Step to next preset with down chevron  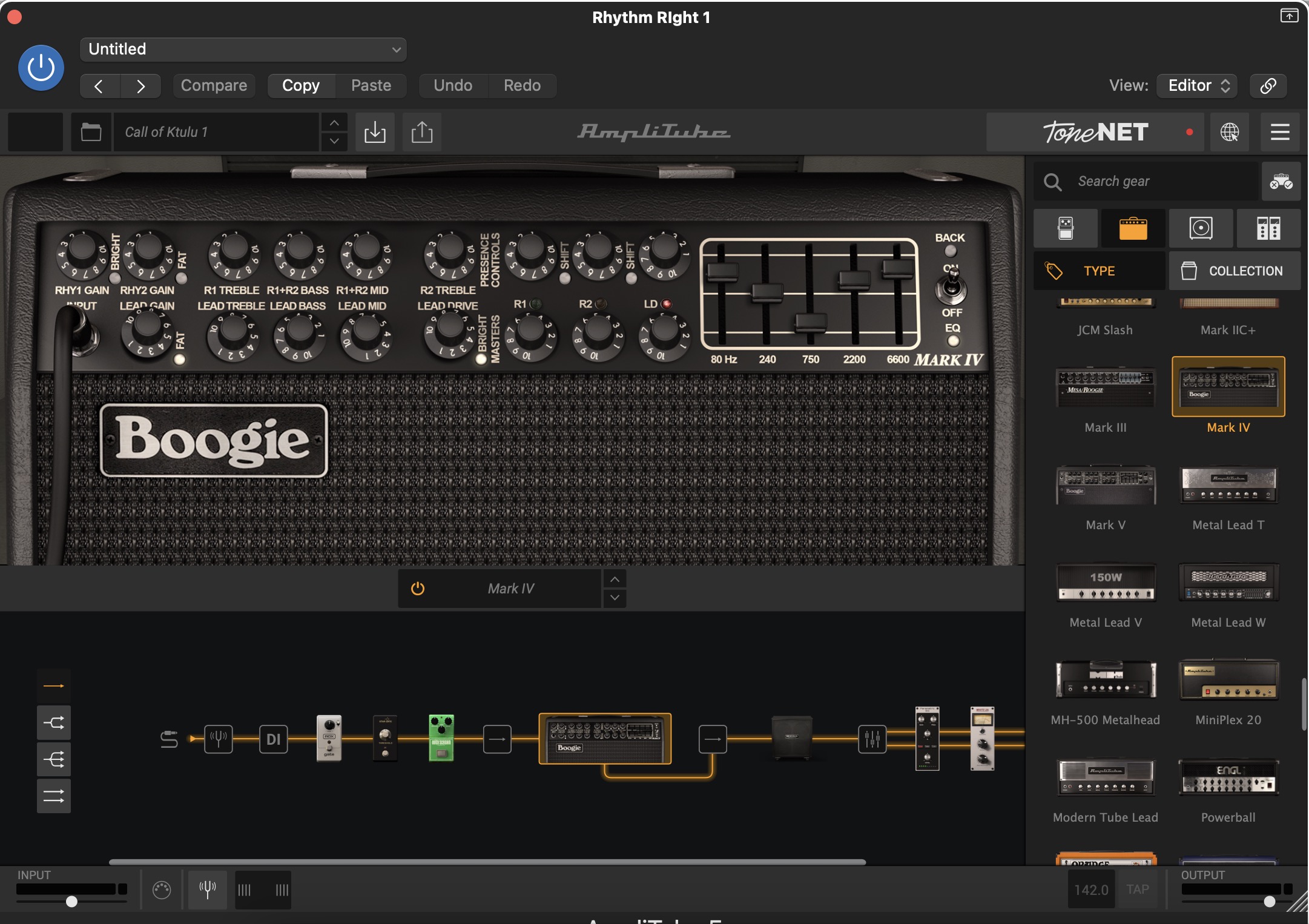point(334,142)
